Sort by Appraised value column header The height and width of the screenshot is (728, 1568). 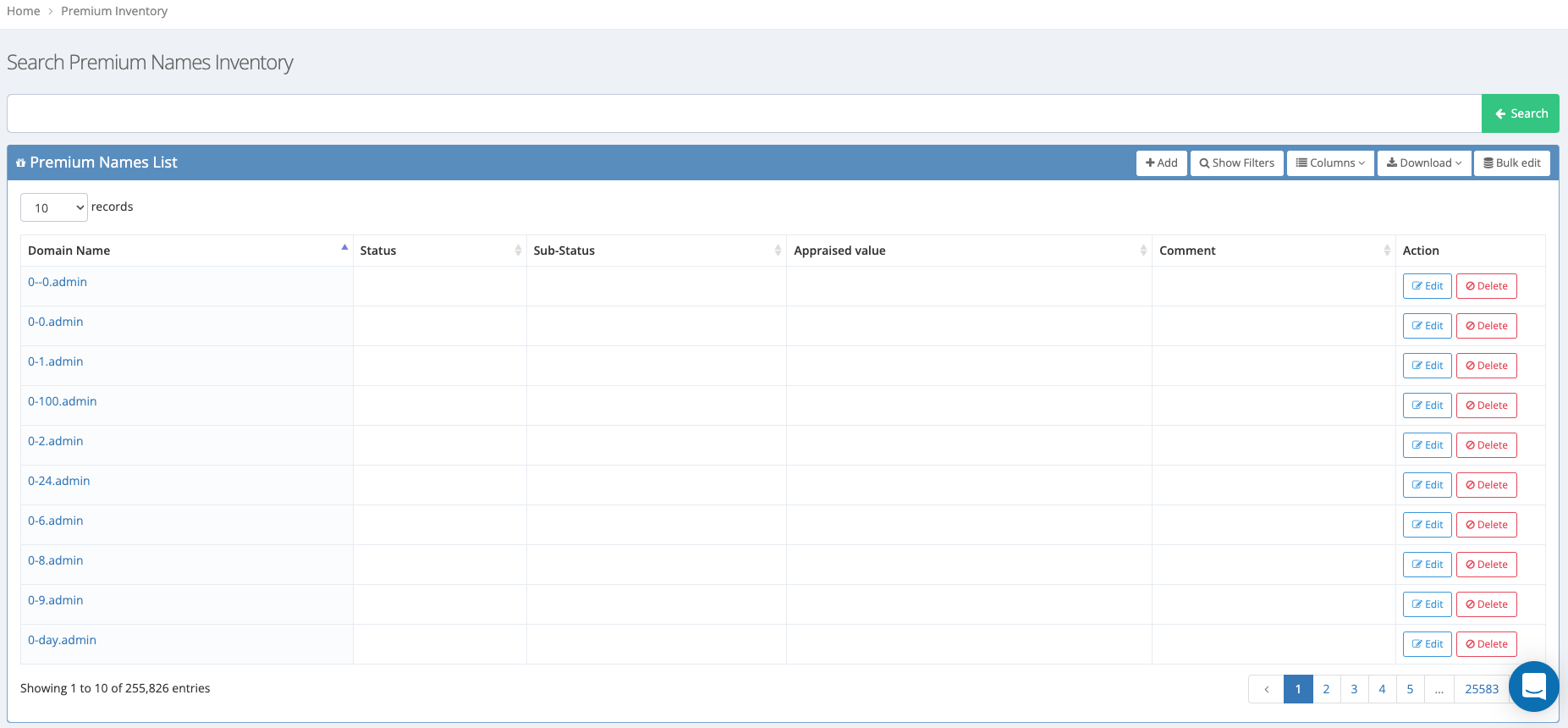(969, 251)
